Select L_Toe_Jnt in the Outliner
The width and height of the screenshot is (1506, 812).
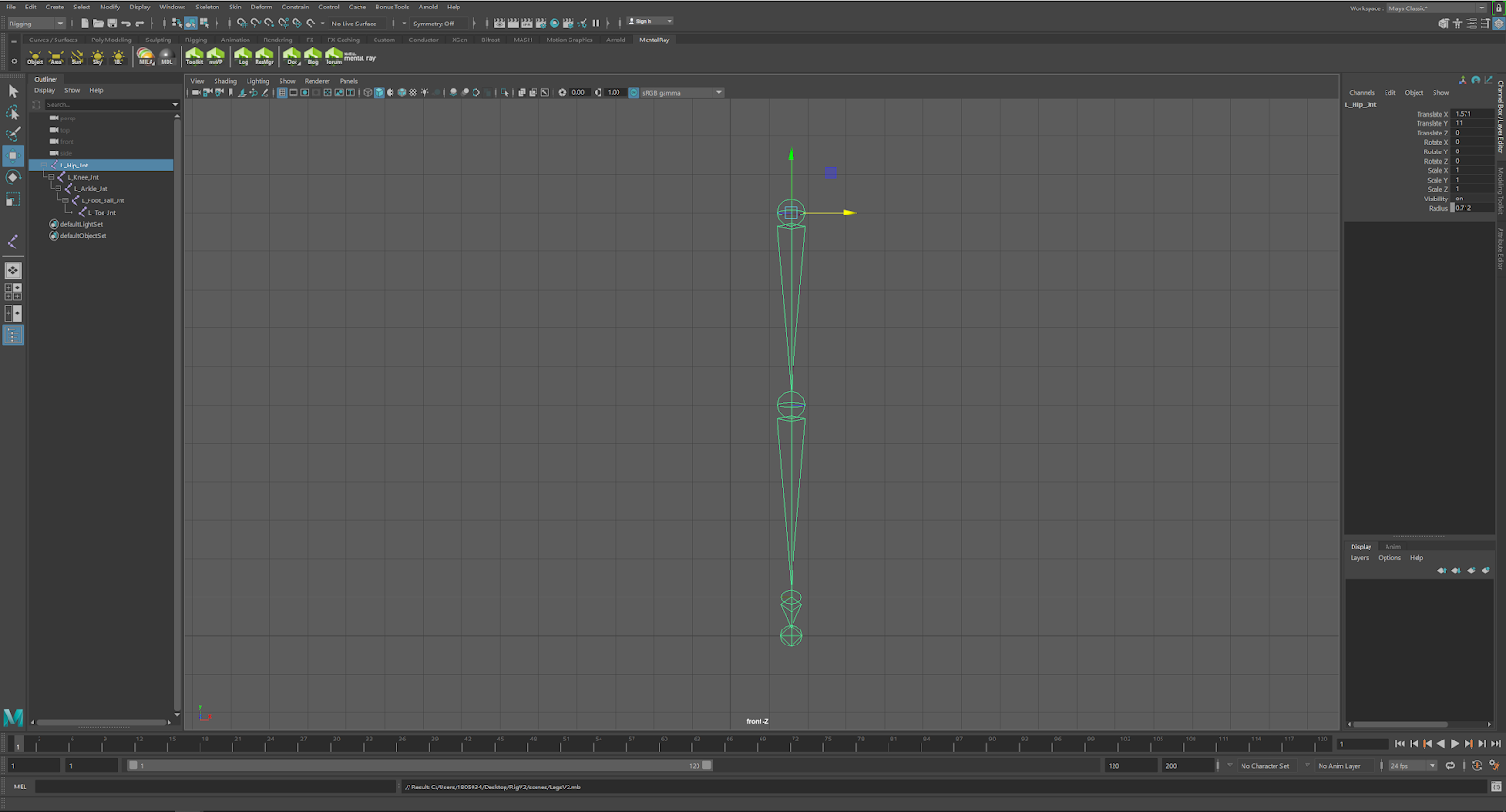102,213
